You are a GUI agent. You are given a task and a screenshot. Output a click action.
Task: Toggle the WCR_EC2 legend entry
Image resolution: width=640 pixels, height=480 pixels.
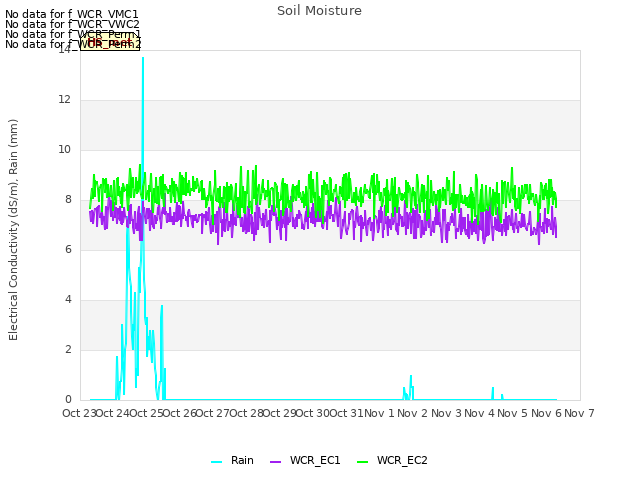pos(392,460)
